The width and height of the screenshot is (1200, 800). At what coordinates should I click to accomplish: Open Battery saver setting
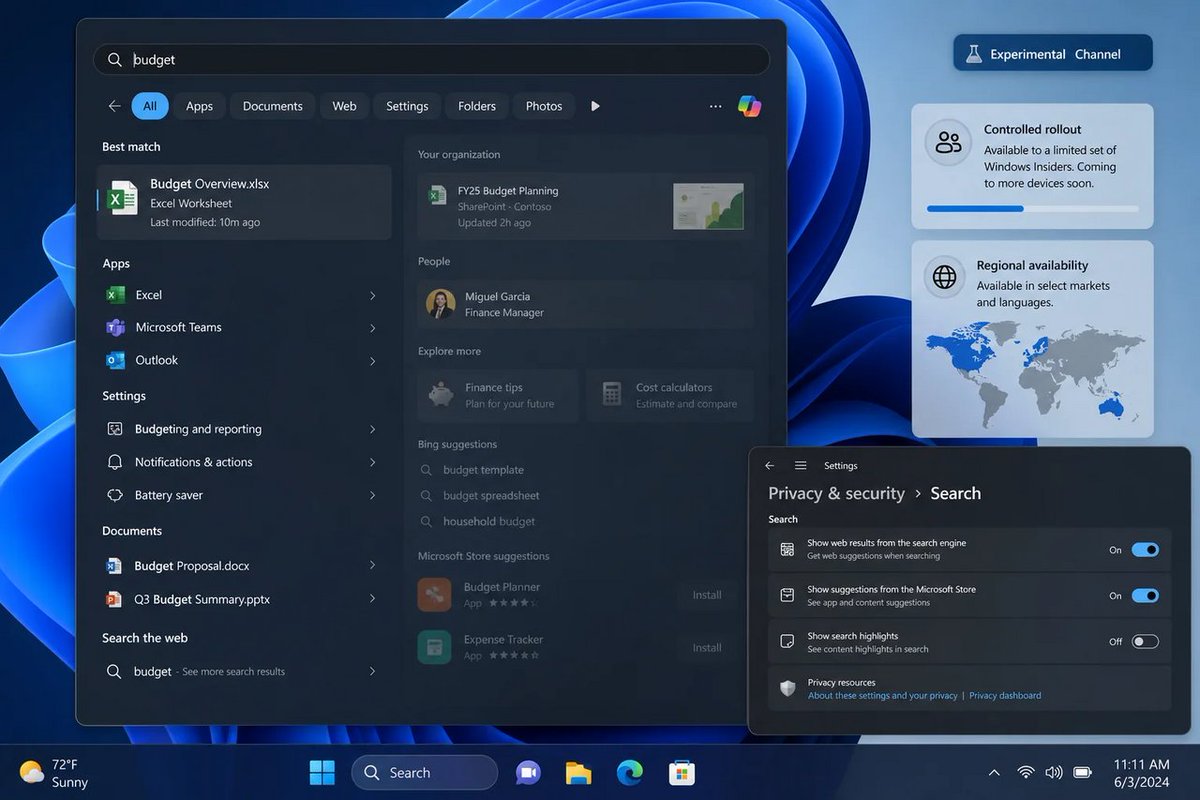(241, 495)
